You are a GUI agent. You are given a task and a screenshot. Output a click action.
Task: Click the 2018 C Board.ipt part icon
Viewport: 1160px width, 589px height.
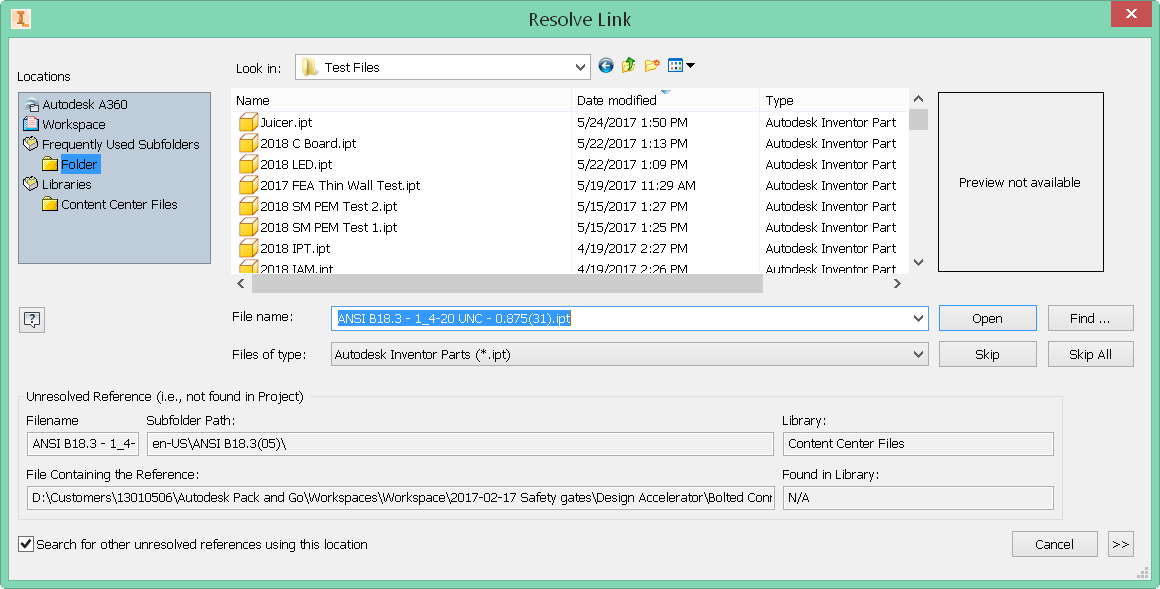point(248,144)
